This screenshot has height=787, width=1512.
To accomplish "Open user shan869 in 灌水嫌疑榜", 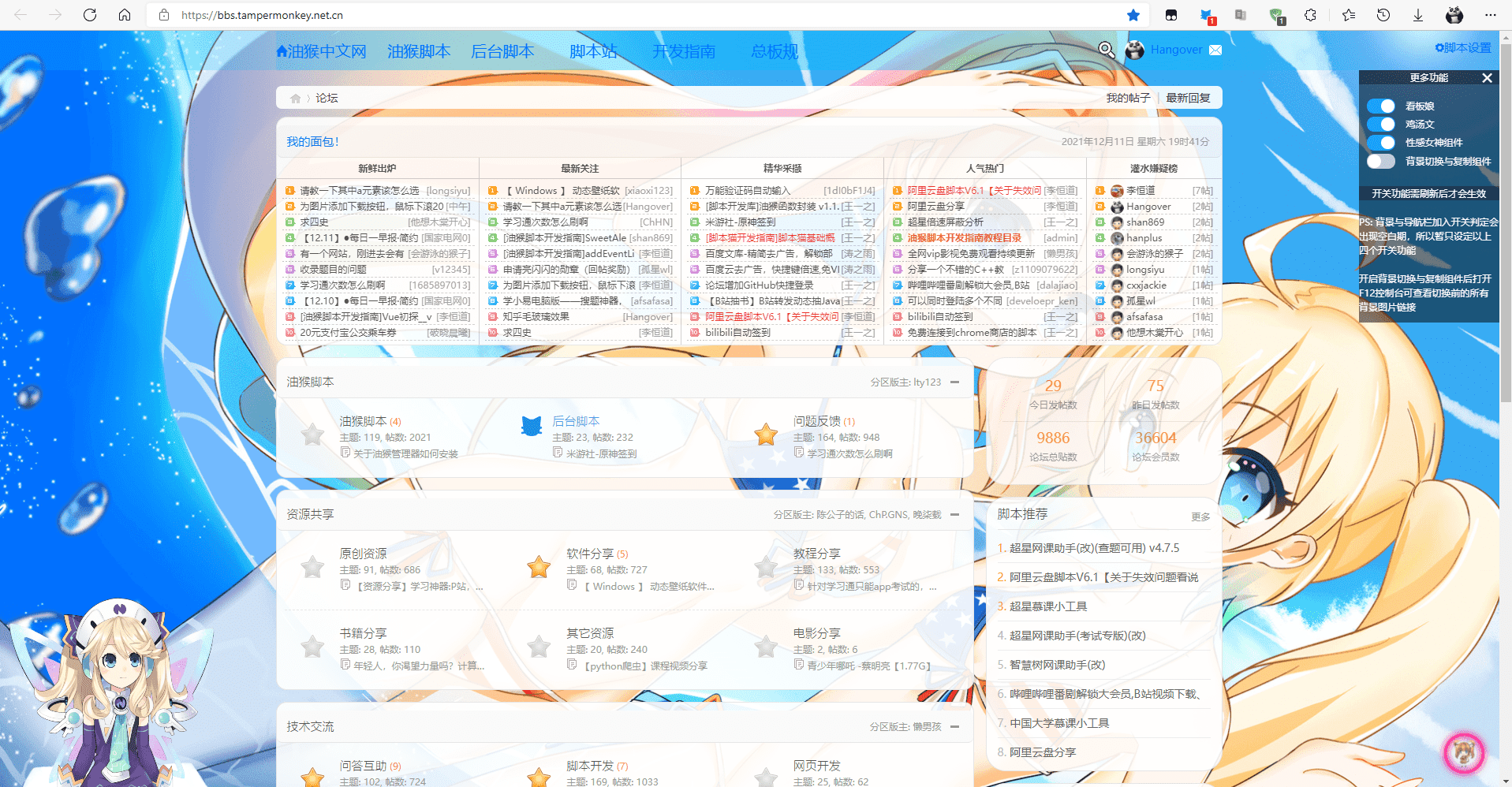I will click(x=1145, y=222).
